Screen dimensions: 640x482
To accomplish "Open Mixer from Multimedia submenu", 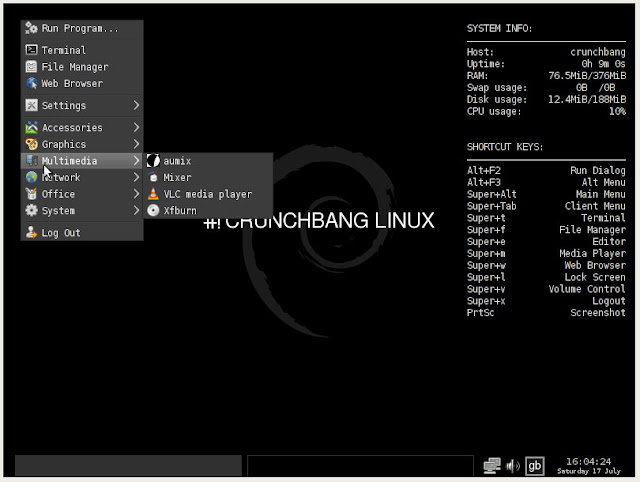I will 208,177.
